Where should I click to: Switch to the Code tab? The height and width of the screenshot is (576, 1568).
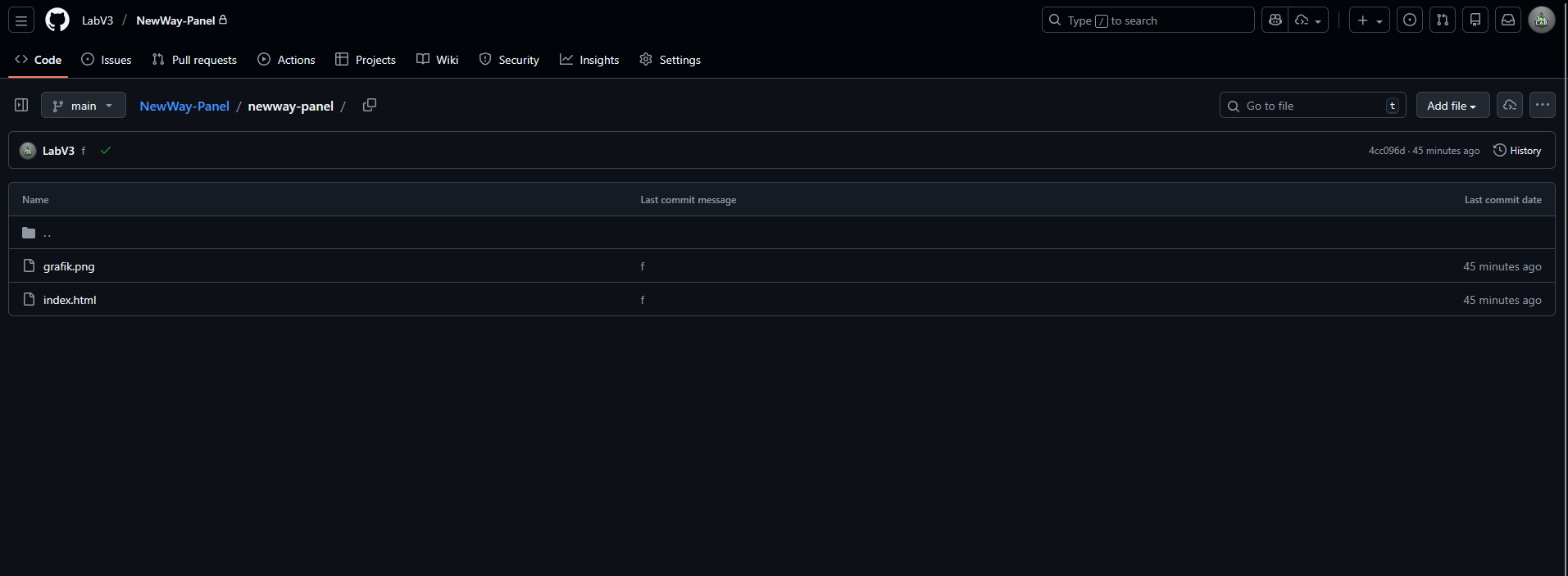point(39,60)
